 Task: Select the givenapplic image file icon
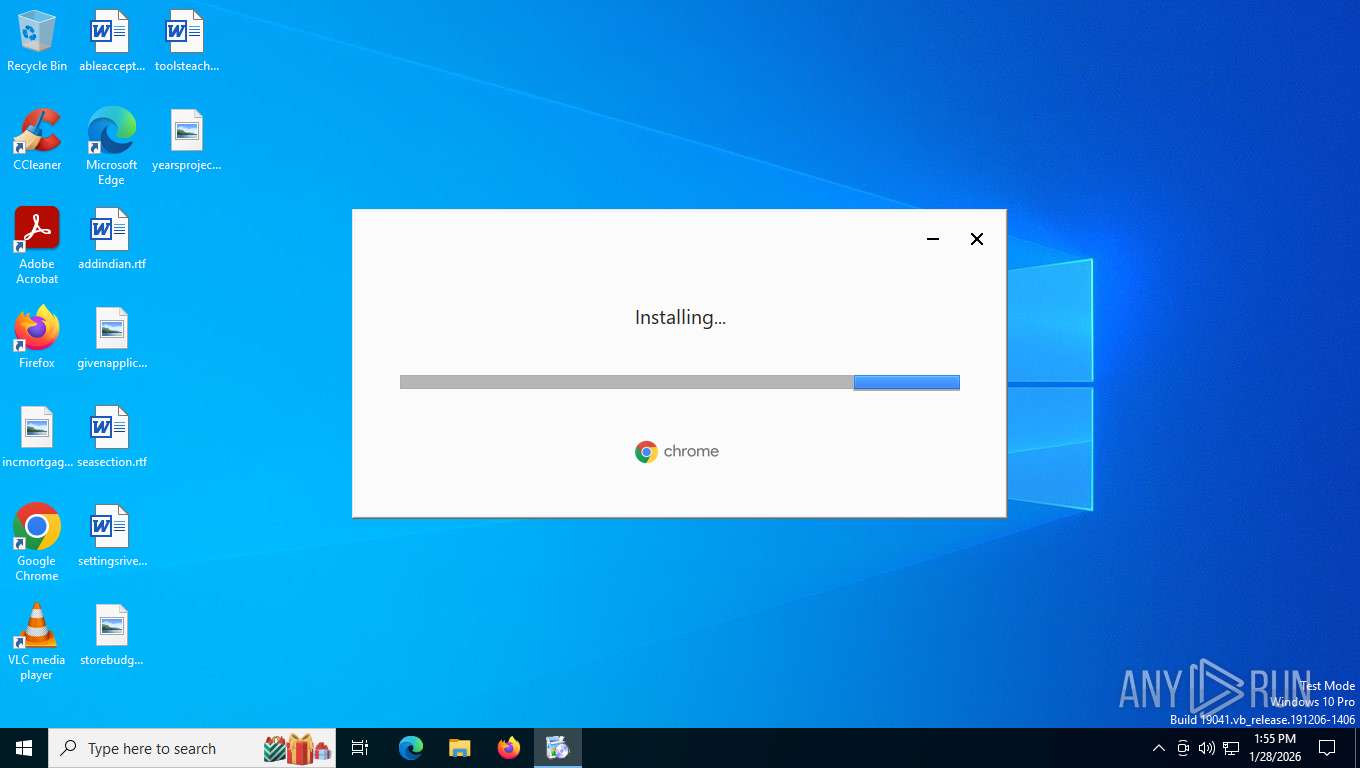tap(111, 338)
